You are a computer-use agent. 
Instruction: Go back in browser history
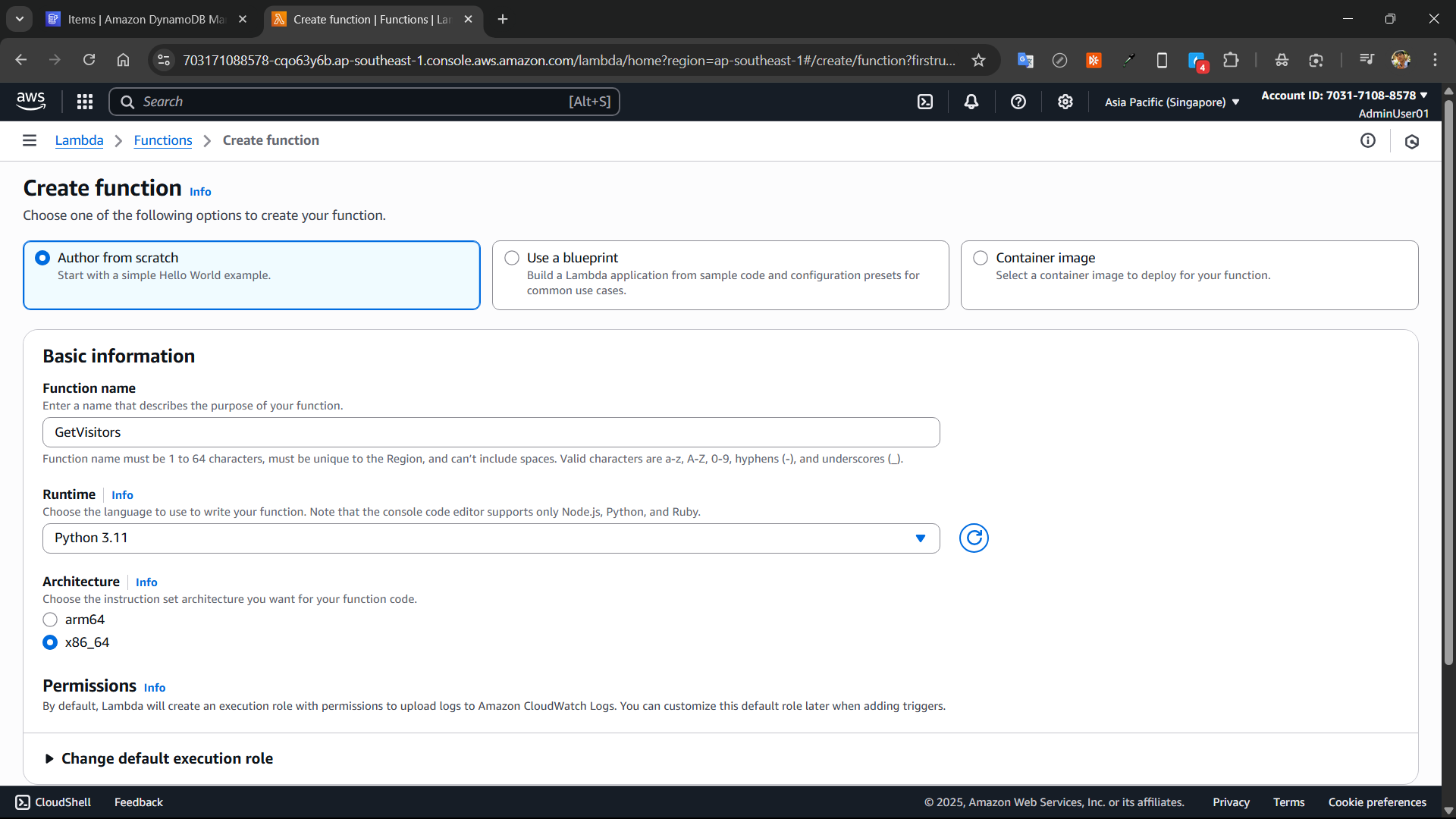pyautogui.click(x=21, y=60)
